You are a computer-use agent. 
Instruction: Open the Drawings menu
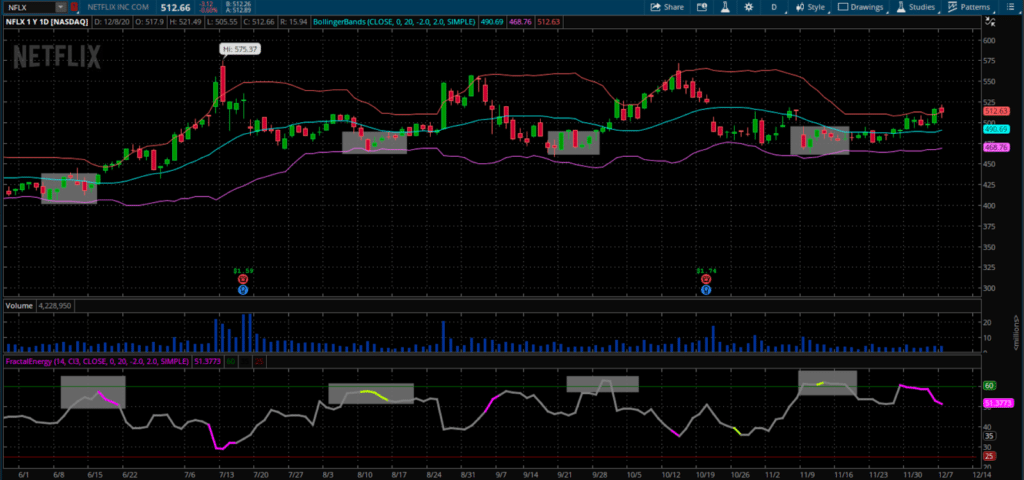coord(861,7)
